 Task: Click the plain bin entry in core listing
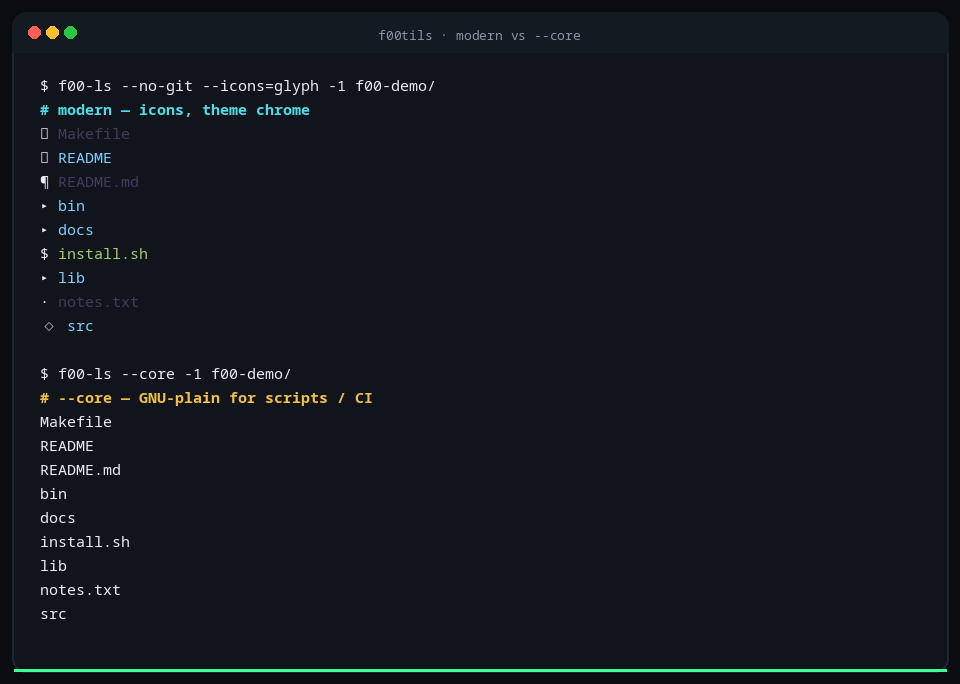pyautogui.click(x=53, y=494)
